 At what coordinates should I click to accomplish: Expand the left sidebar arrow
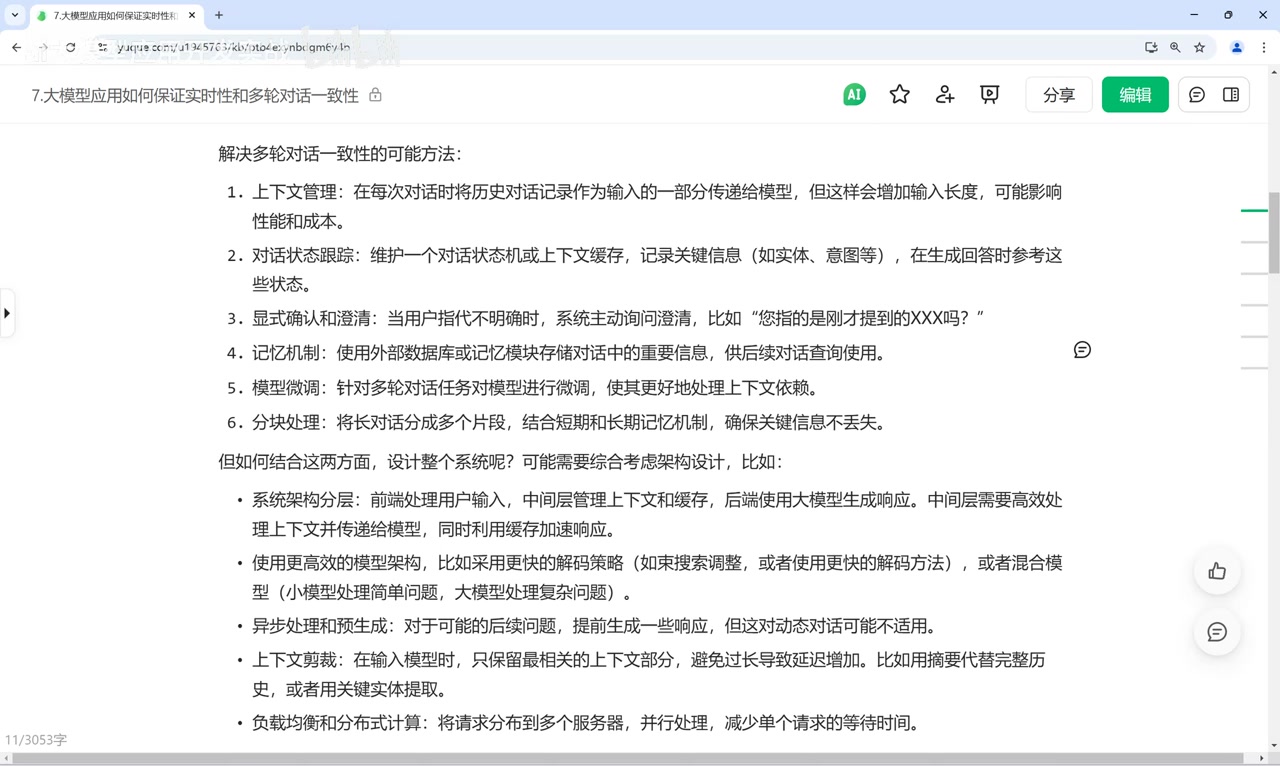pos(7,314)
